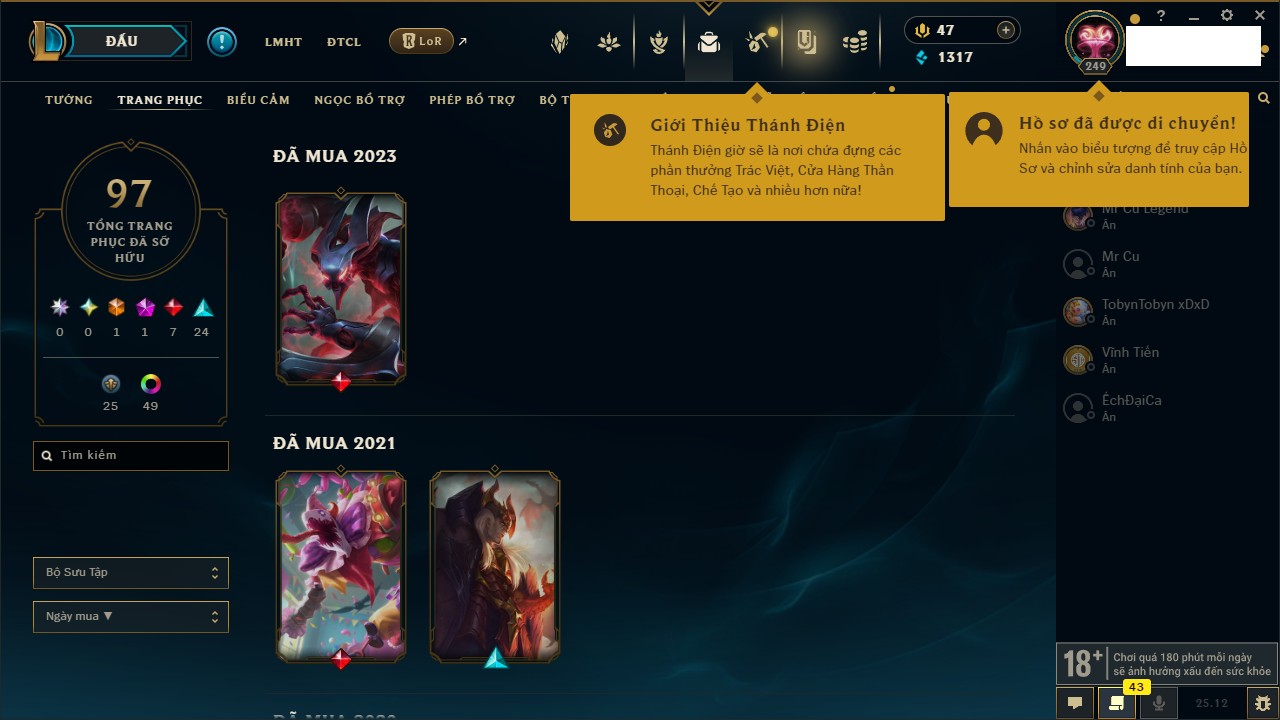The height and width of the screenshot is (720, 1280).
Task: Toggle the legacy skins filter icon
Action: (111, 384)
